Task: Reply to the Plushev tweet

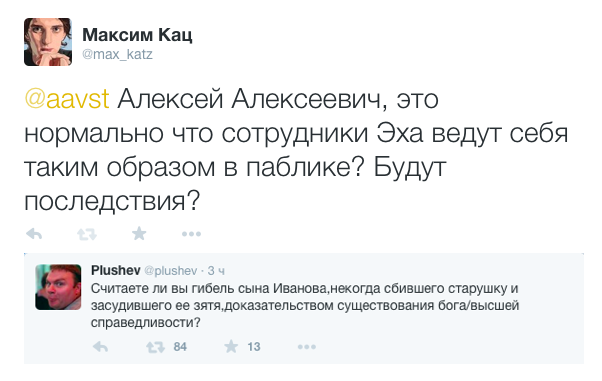Action: coord(101,347)
